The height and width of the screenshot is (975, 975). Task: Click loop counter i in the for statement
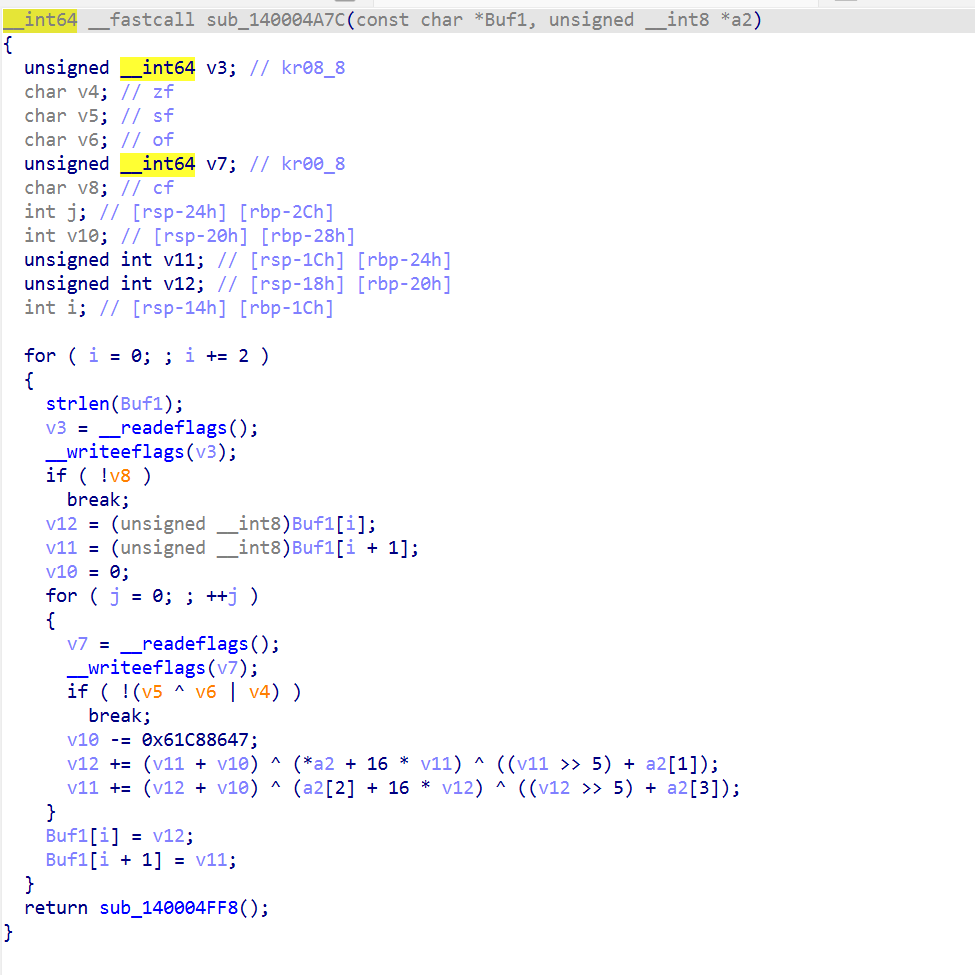93,355
